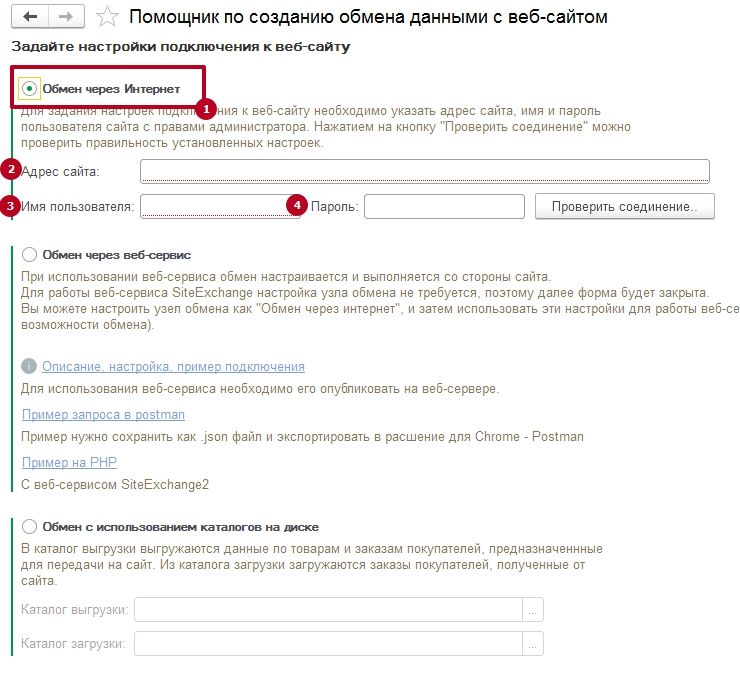
Task: Click the Пароль input field
Action: 444,206
